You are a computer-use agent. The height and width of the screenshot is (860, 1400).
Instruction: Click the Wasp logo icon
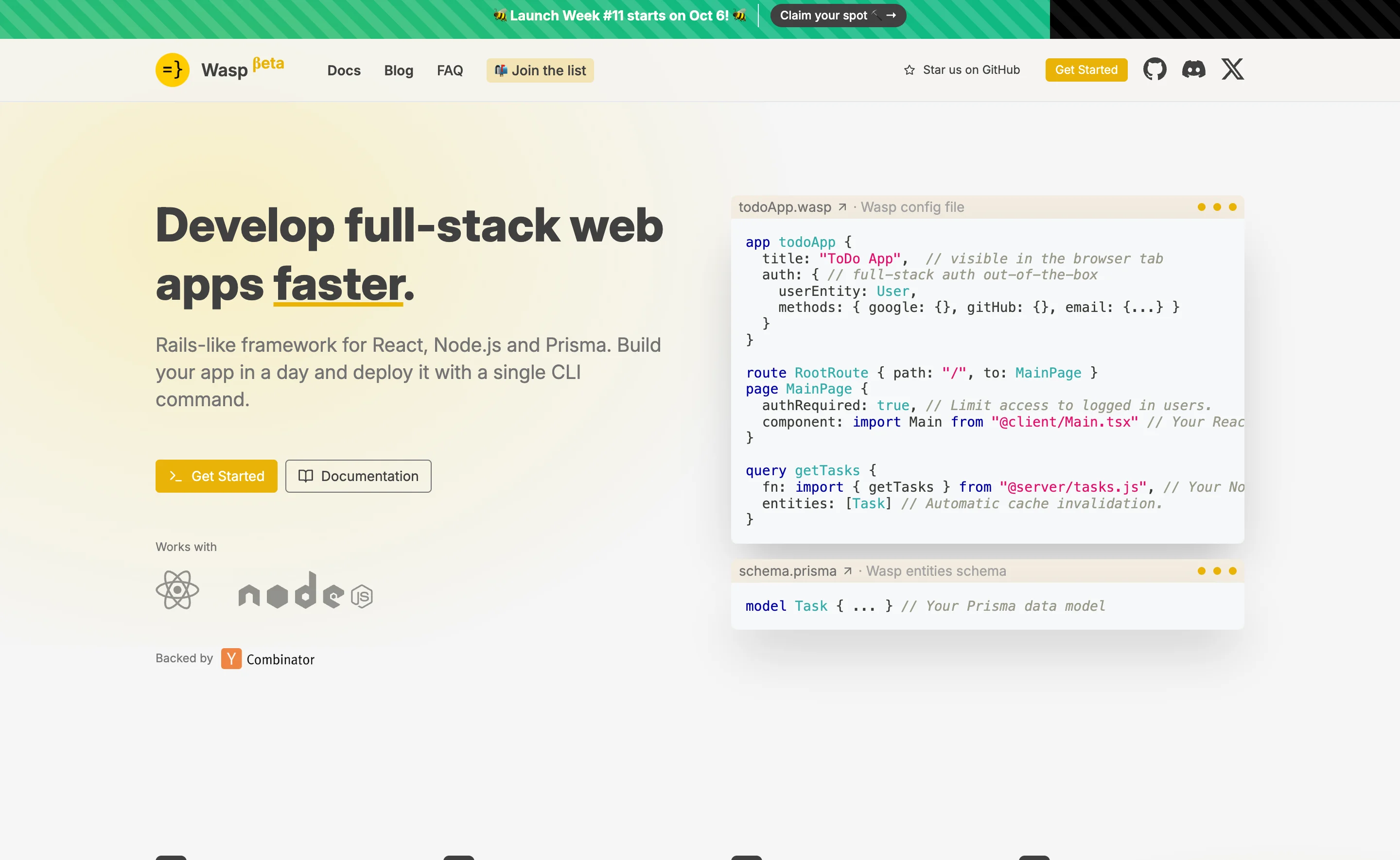click(x=173, y=70)
